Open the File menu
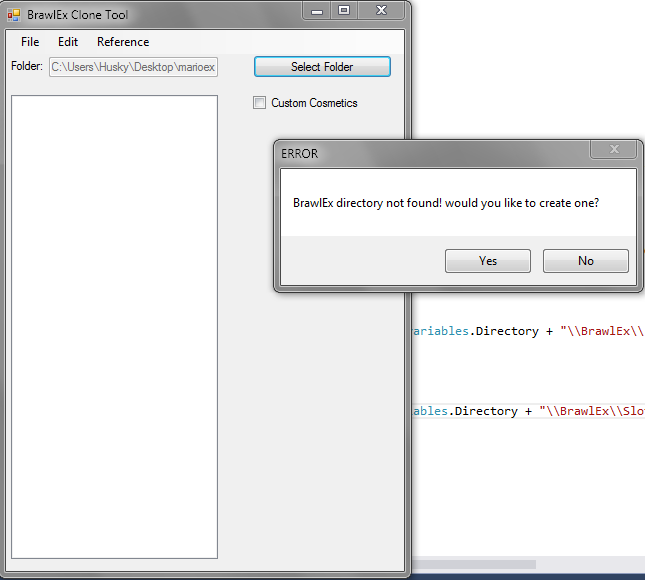645x580 pixels. pyautogui.click(x=30, y=42)
